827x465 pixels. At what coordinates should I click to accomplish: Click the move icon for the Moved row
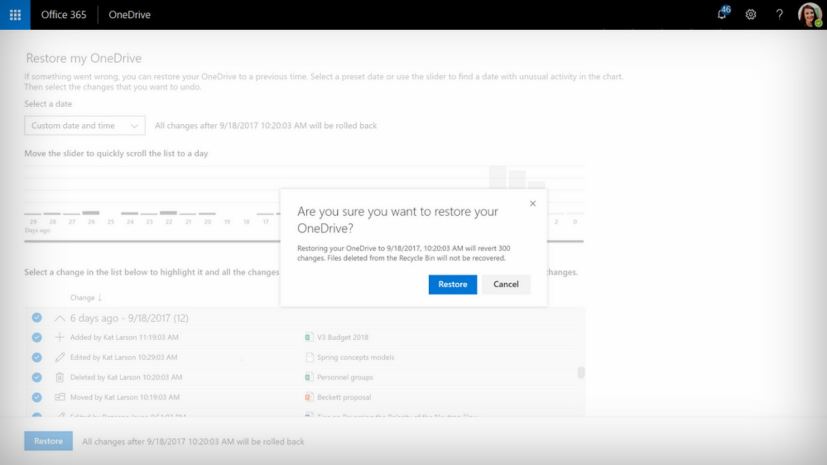coord(60,397)
